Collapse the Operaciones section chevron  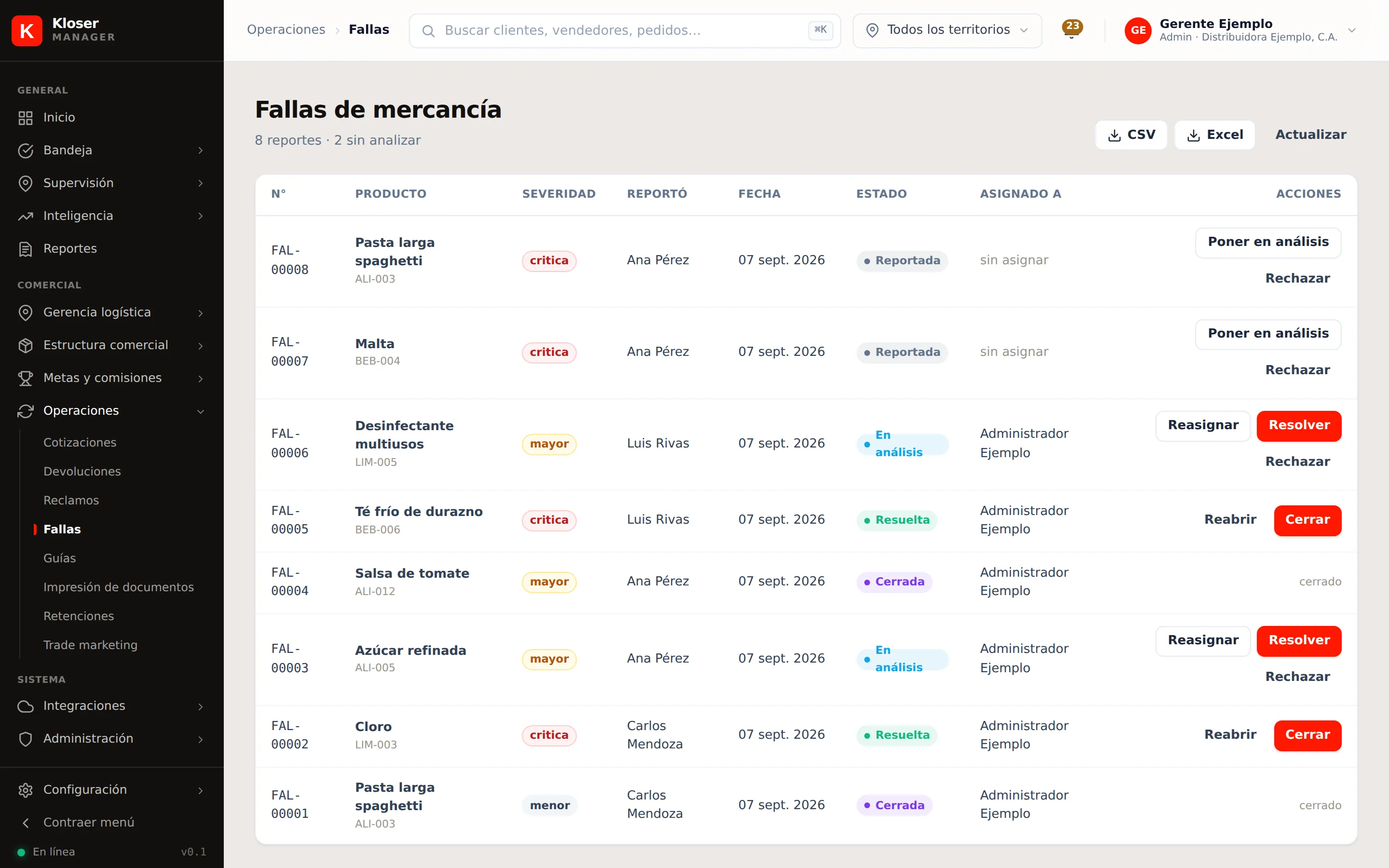tap(200, 411)
